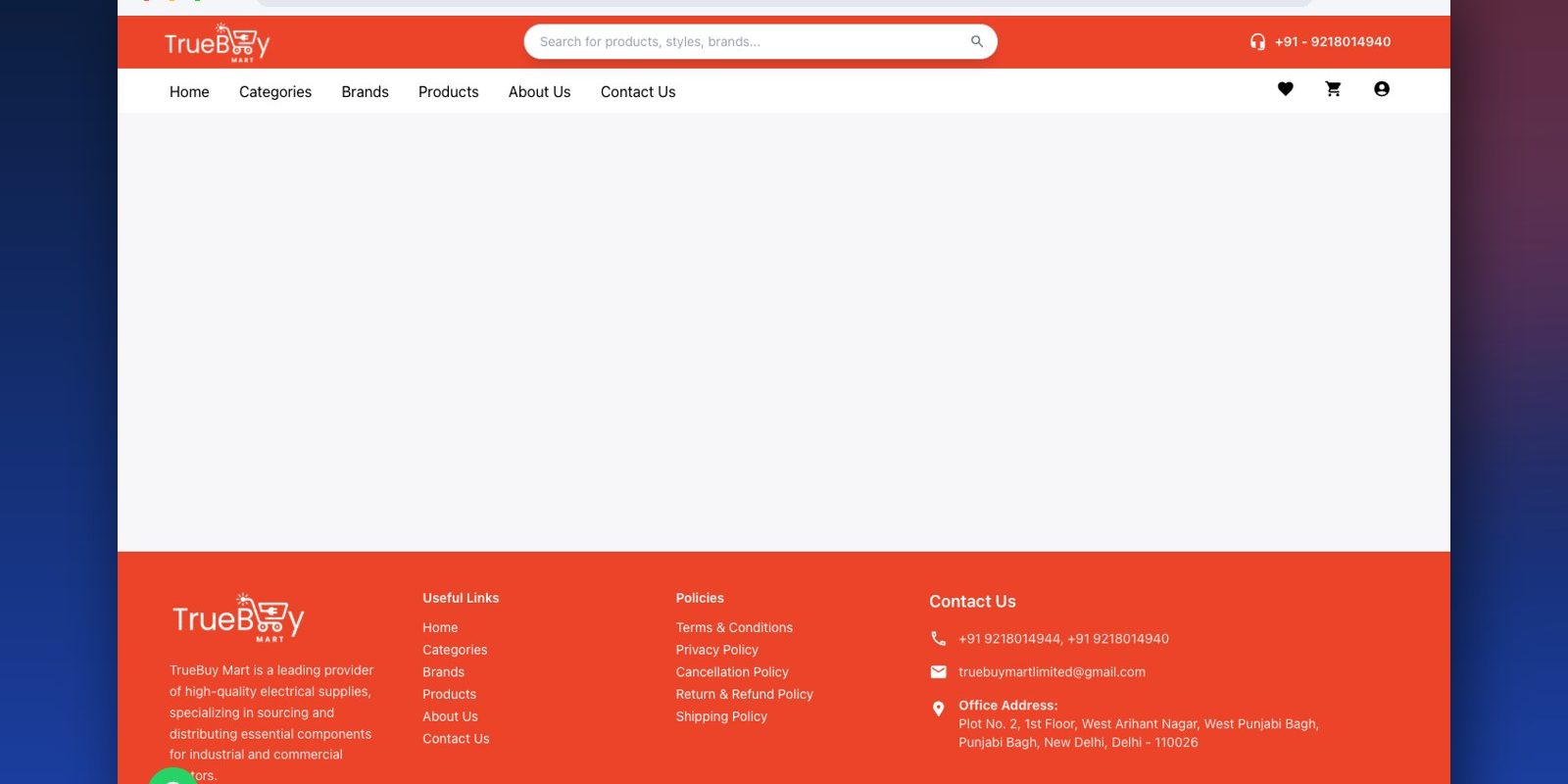Go to Home in the navigation bar

[189, 92]
